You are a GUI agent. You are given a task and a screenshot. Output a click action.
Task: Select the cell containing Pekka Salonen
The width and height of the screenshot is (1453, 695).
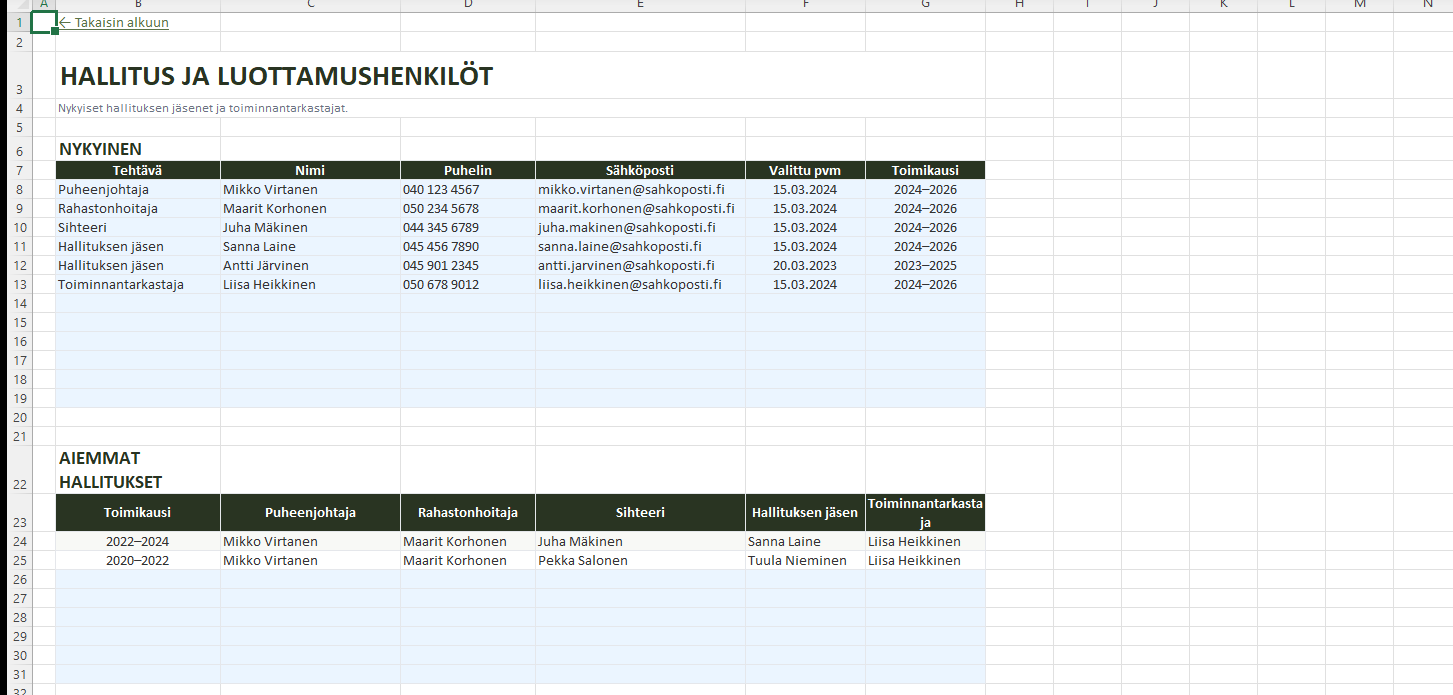(583, 560)
